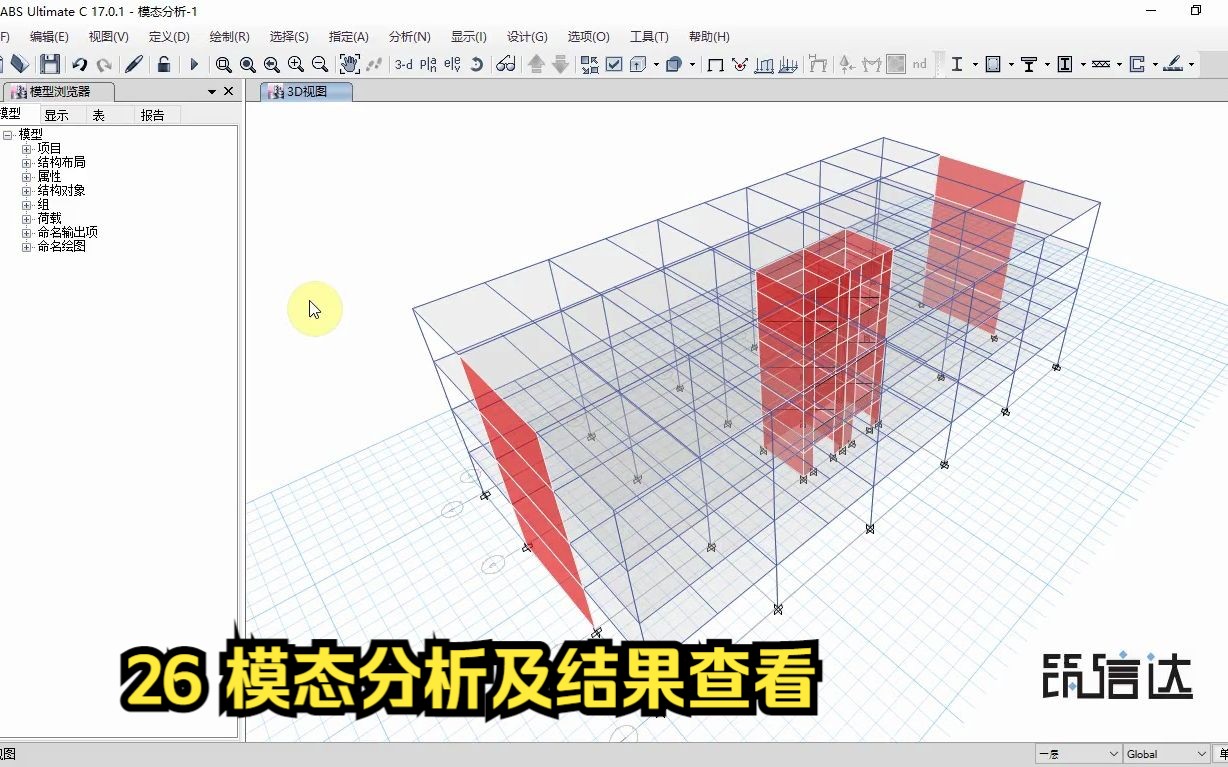The width and height of the screenshot is (1228, 767).
Task: Run the analysis with the play button
Action: (x=194, y=64)
